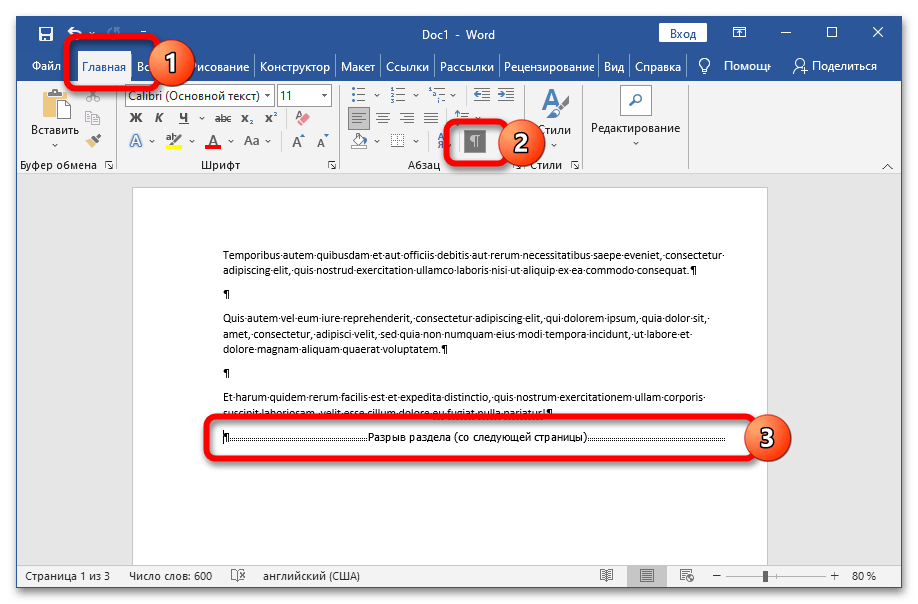Screen dimensions: 918x604
Task: Create a numbered list
Action: click(398, 94)
